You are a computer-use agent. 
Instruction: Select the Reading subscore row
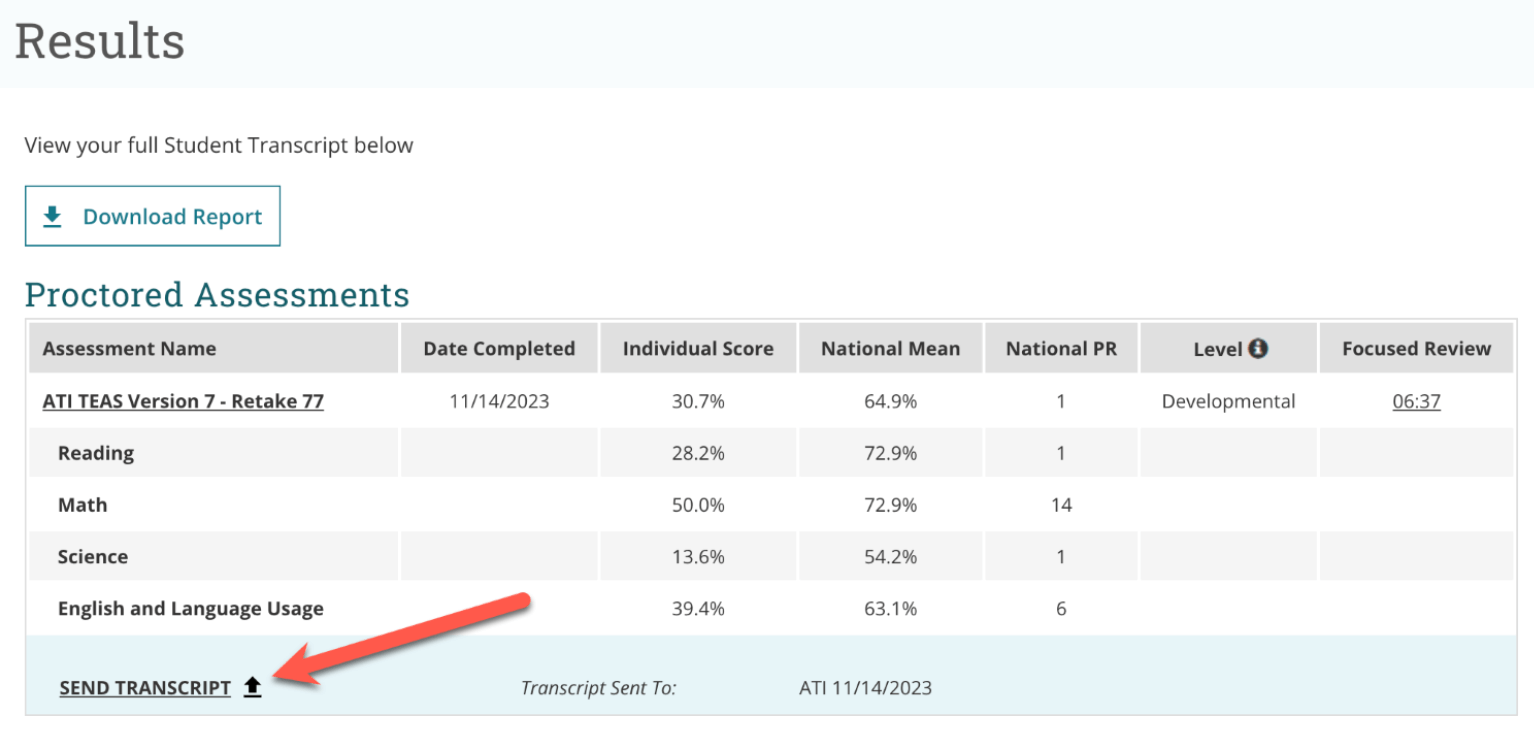coord(96,452)
